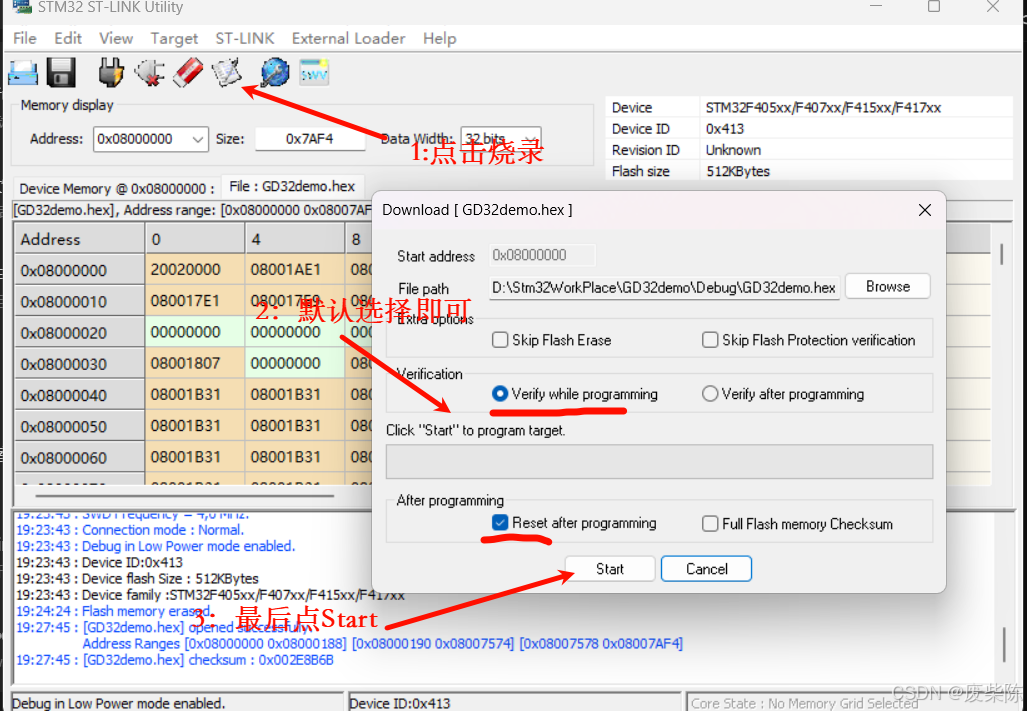1027x711 pixels.
Task: Select address row 0x08000060
Action: 79,458
